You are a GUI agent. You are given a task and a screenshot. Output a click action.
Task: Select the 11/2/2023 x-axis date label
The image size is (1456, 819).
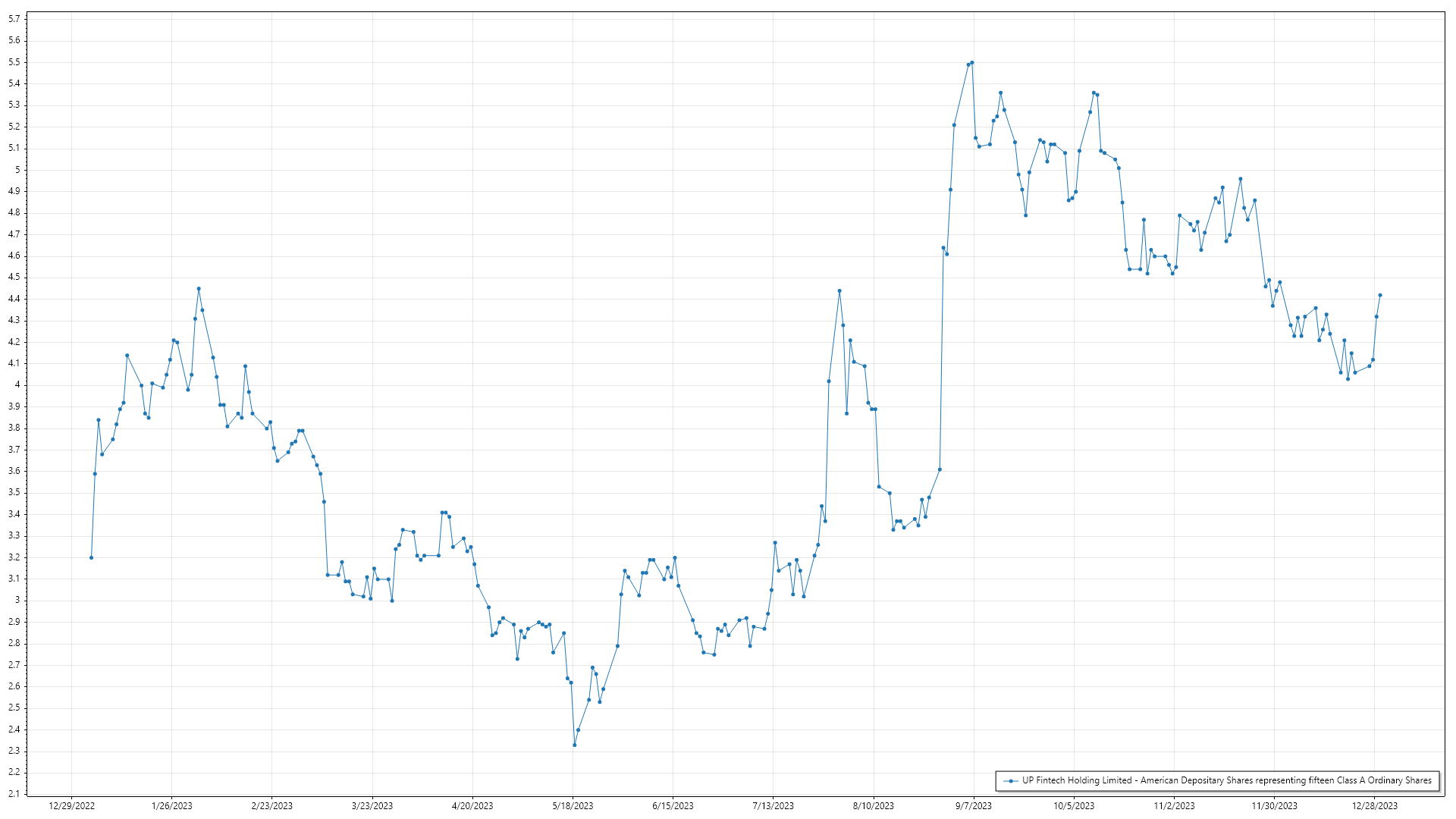point(1174,806)
